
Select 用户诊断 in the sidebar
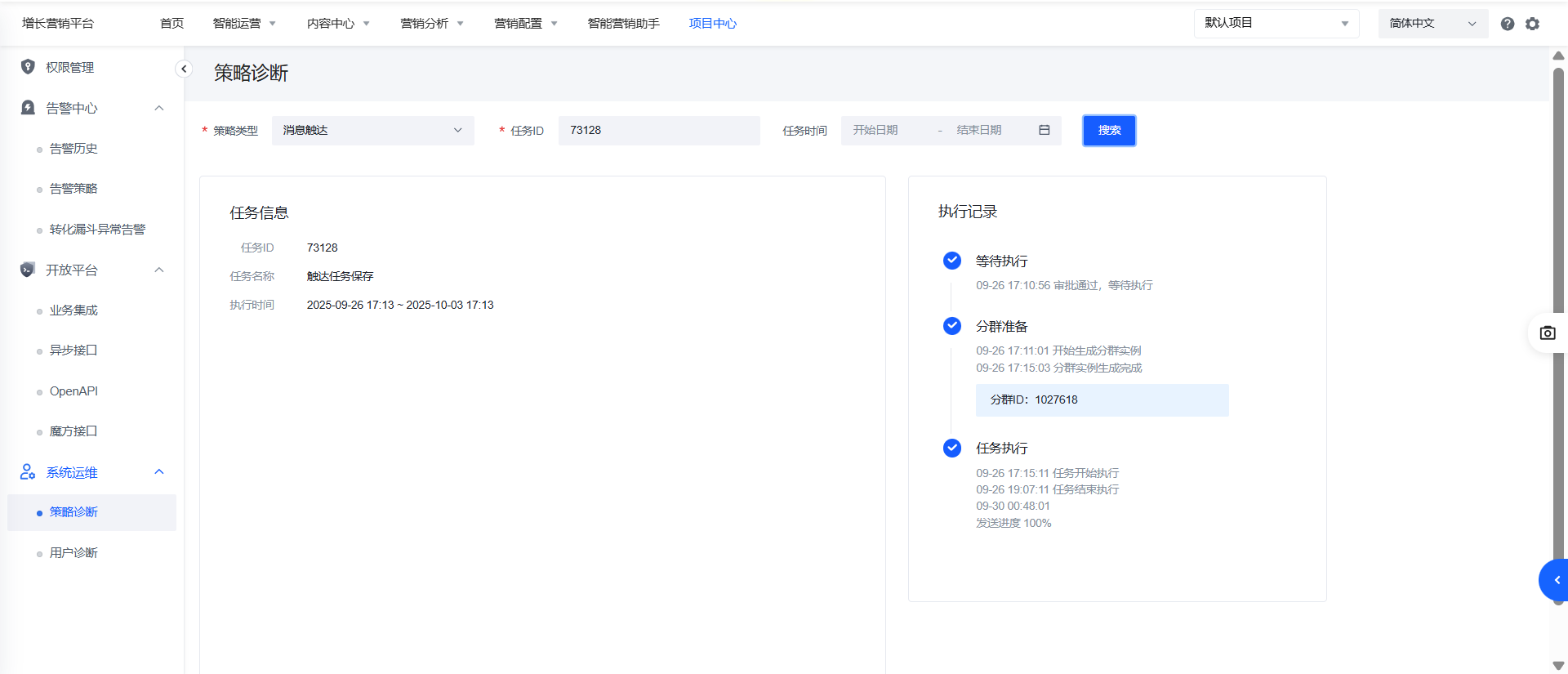73,553
